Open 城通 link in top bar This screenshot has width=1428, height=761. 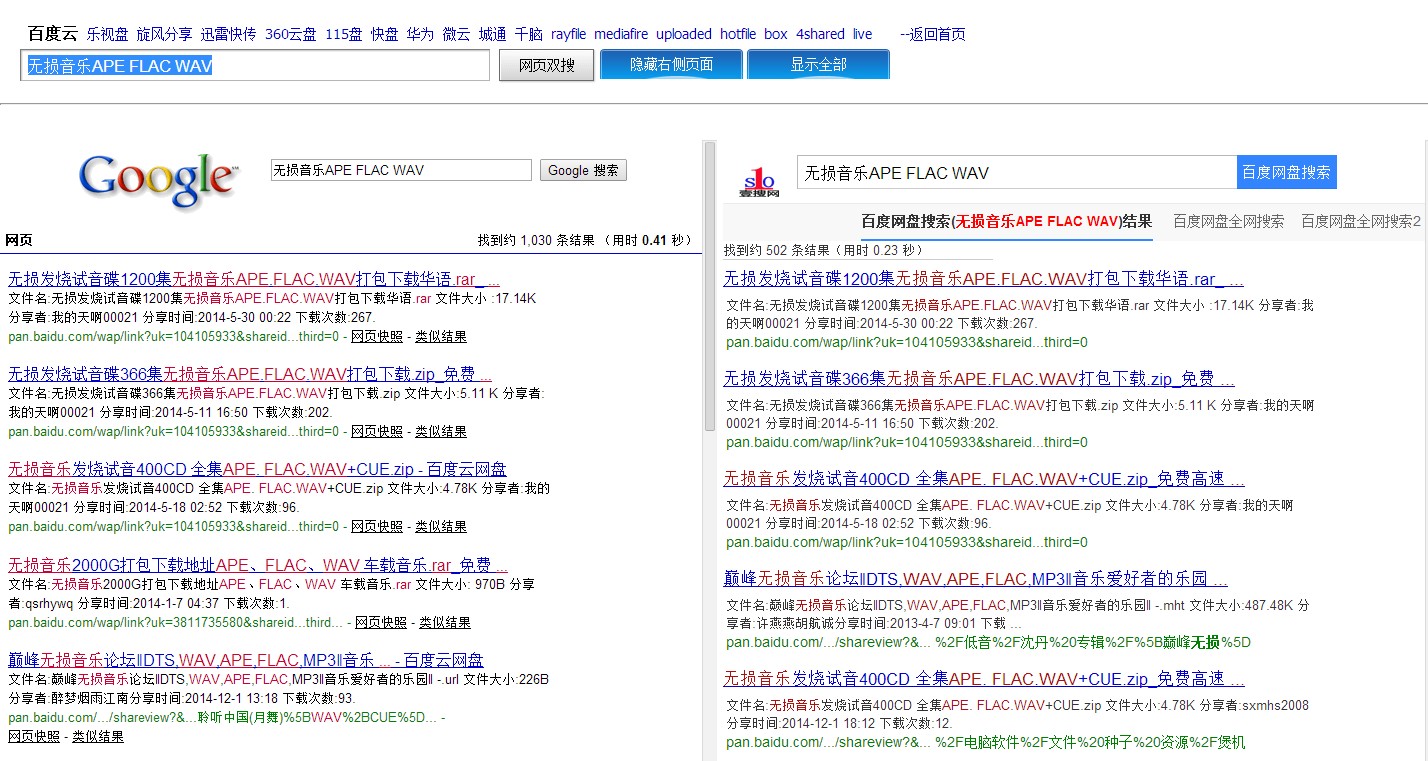[492, 34]
